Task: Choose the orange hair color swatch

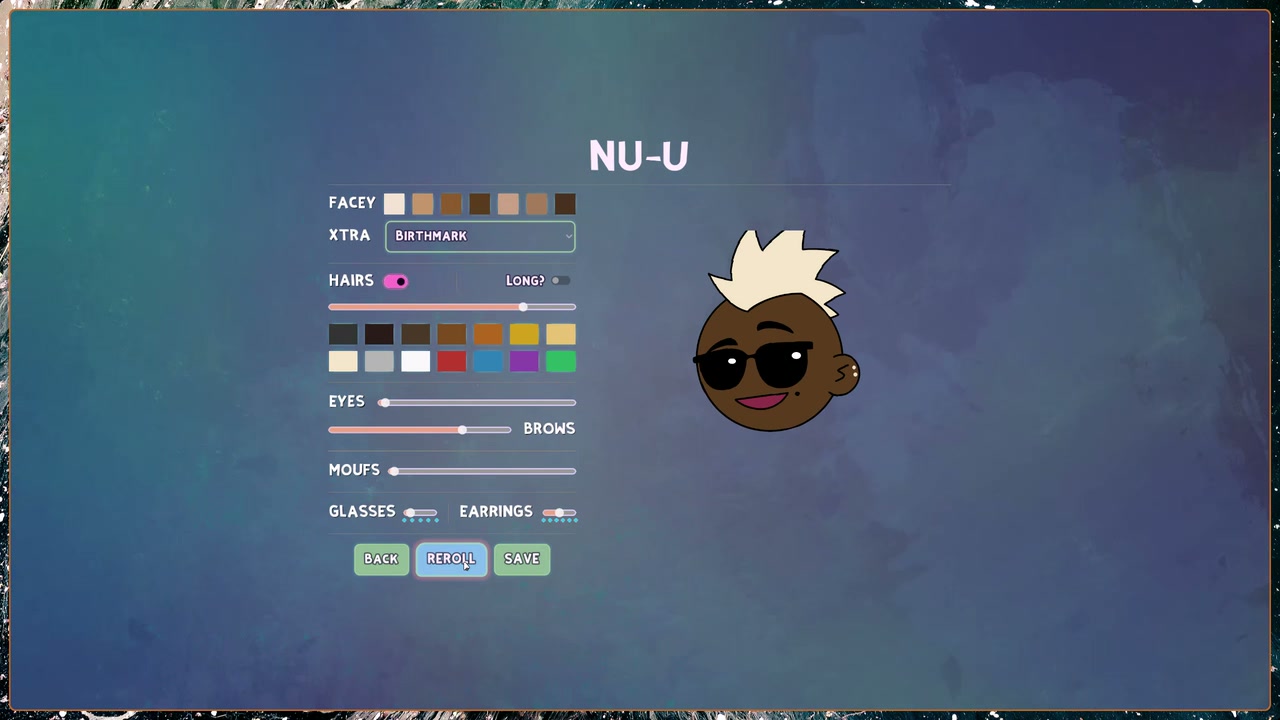Action: coord(488,334)
